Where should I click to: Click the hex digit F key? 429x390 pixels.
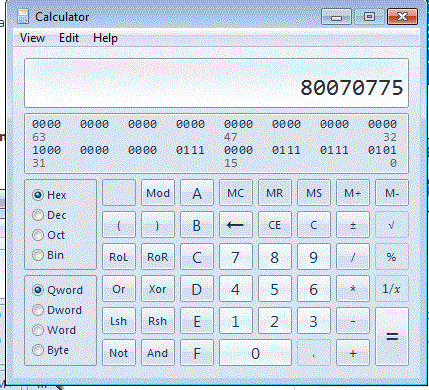197,353
